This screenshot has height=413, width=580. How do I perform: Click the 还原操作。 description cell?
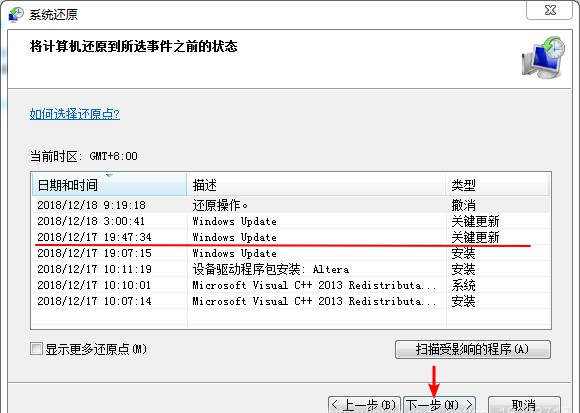220,205
